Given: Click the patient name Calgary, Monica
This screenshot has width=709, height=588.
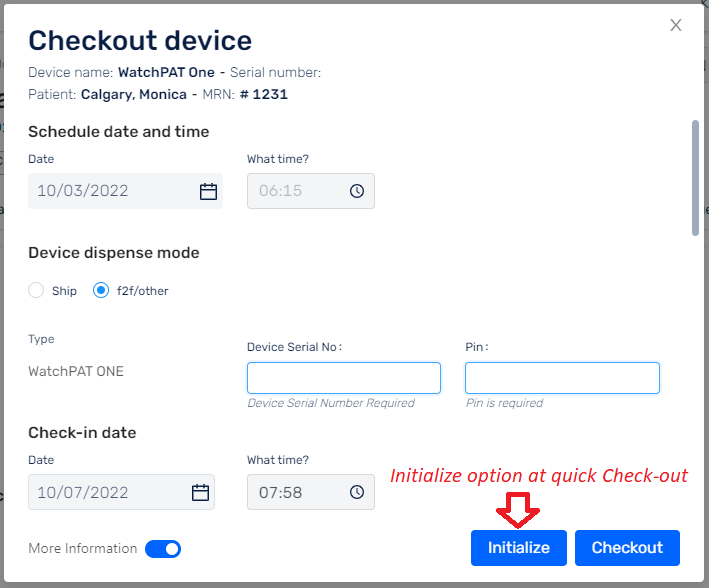Looking at the screenshot, I should pyautogui.click(x=134, y=95).
